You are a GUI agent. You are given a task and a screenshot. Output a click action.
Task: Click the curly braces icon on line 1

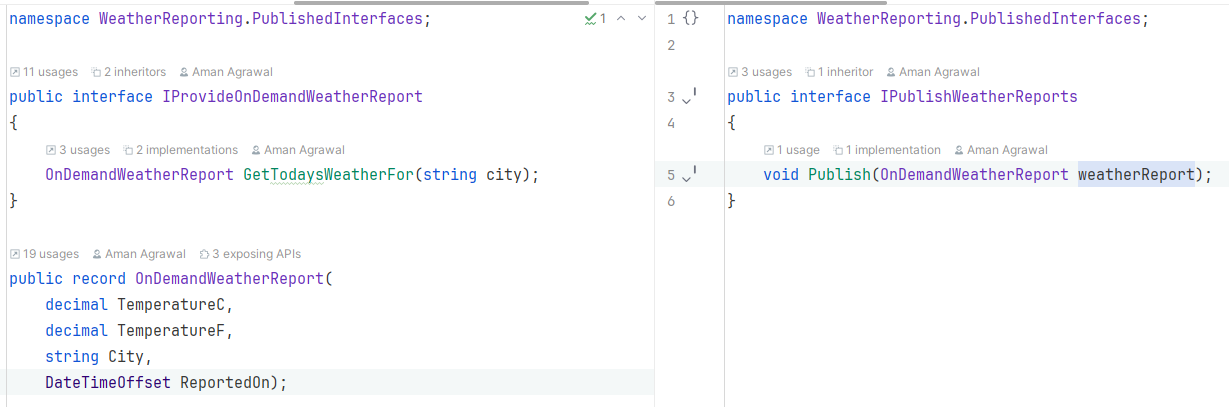pyautogui.click(x=691, y=19)
